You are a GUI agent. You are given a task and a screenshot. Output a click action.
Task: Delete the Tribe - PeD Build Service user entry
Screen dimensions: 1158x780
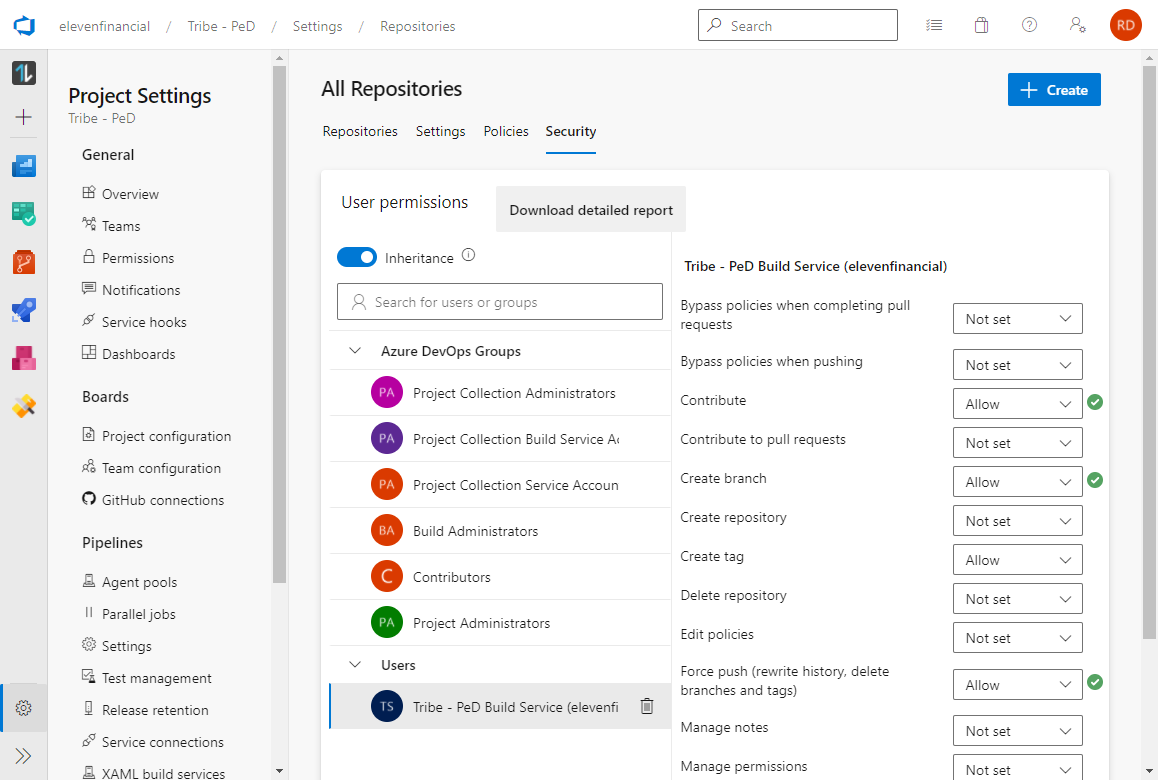point(647,706)
